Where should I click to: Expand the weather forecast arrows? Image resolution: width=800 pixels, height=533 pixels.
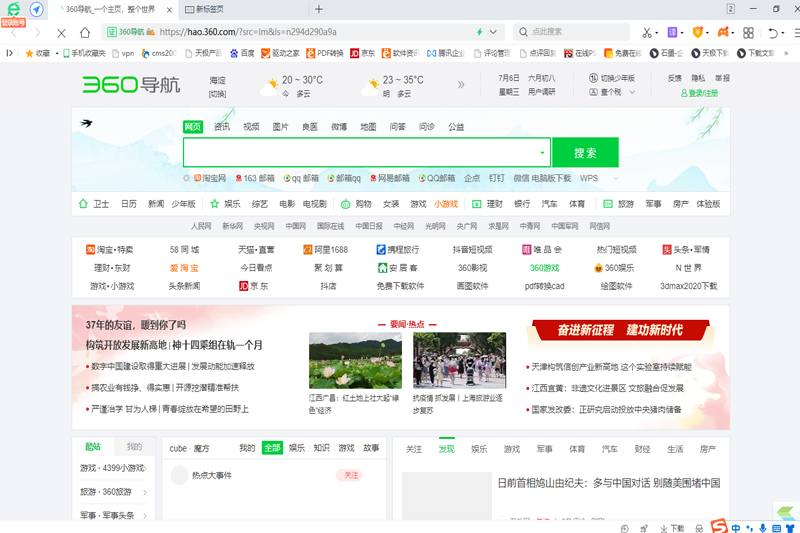click(x=460, y=85)
